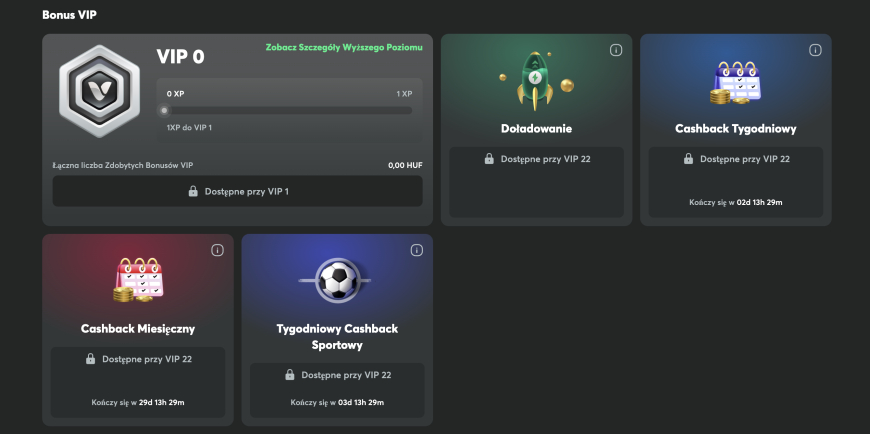The image size is (870, 434).
Task: Open info icon on Cashback Tygodniowy card
Action: click(815, 50)
